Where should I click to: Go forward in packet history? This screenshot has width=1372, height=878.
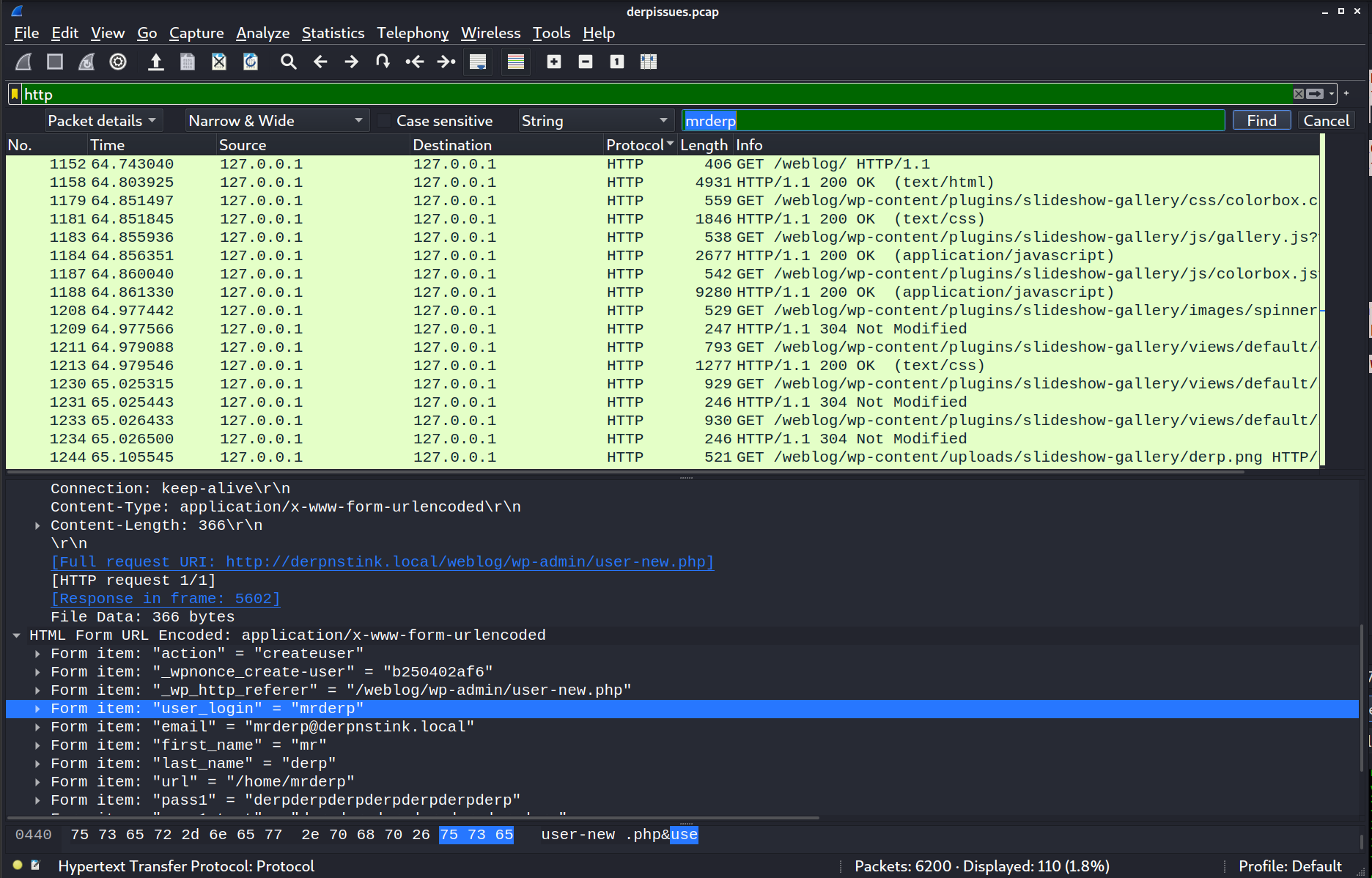pyautogui.click(x=352, y=62)
